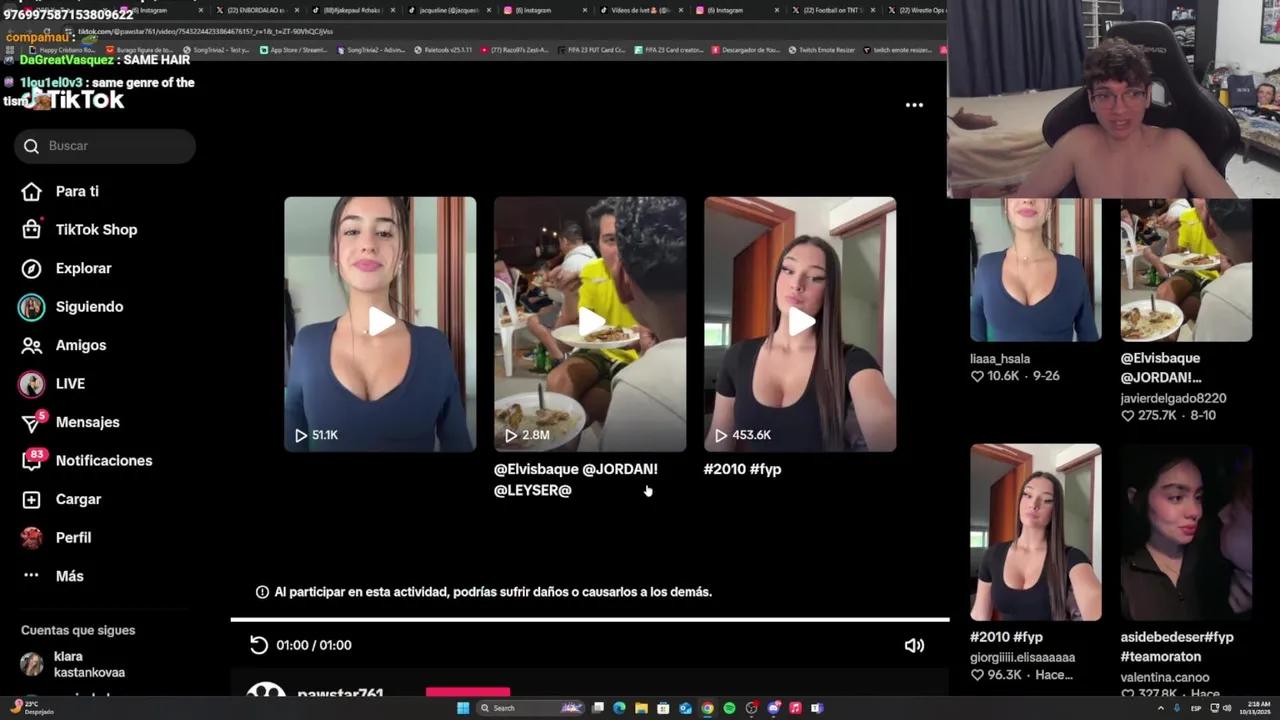
Task: Open the asidebedeser#fyp #teamoraton caption
Action: tap(1177, 647)
